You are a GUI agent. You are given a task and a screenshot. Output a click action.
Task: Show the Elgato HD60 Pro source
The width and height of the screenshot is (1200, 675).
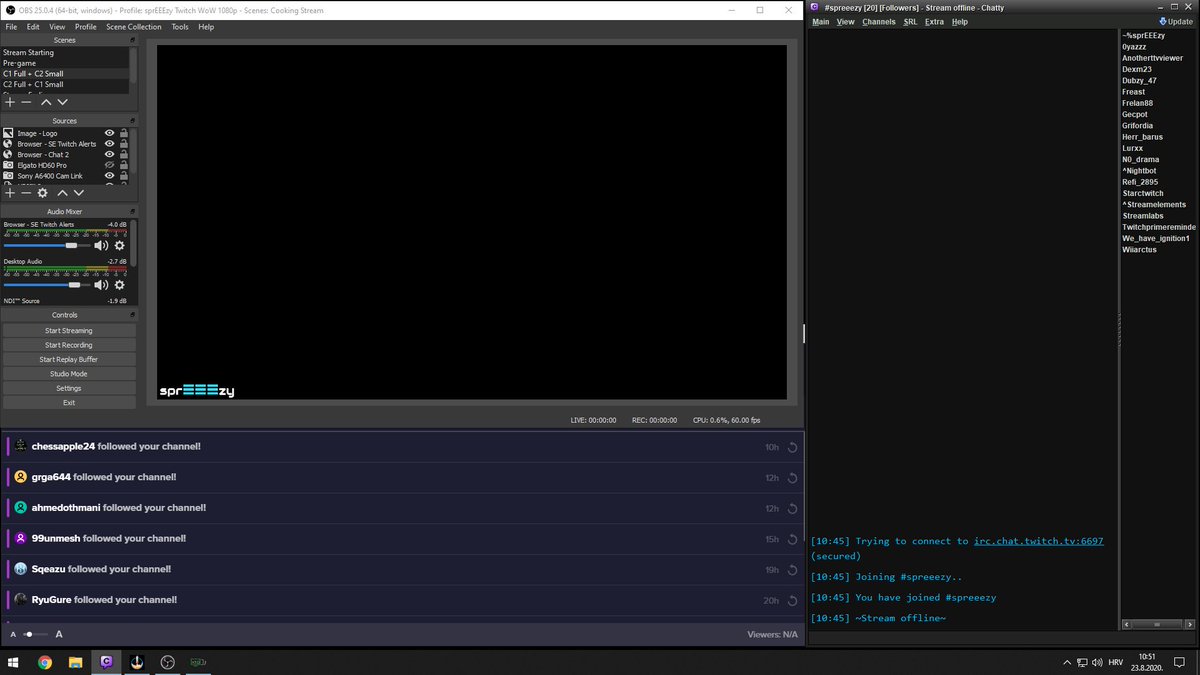tap(110, 165)
